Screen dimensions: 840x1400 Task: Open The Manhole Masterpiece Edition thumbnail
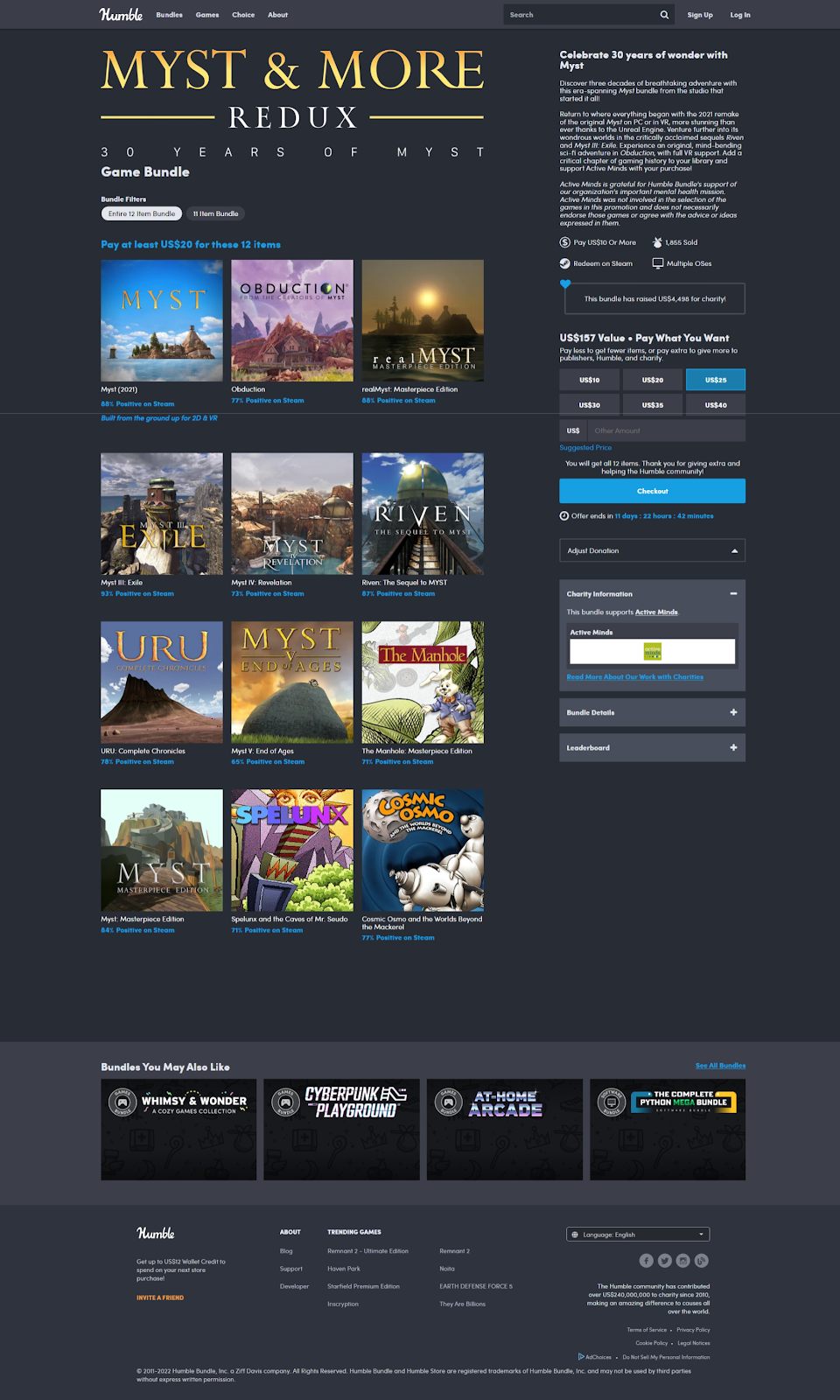pos(423,682)
